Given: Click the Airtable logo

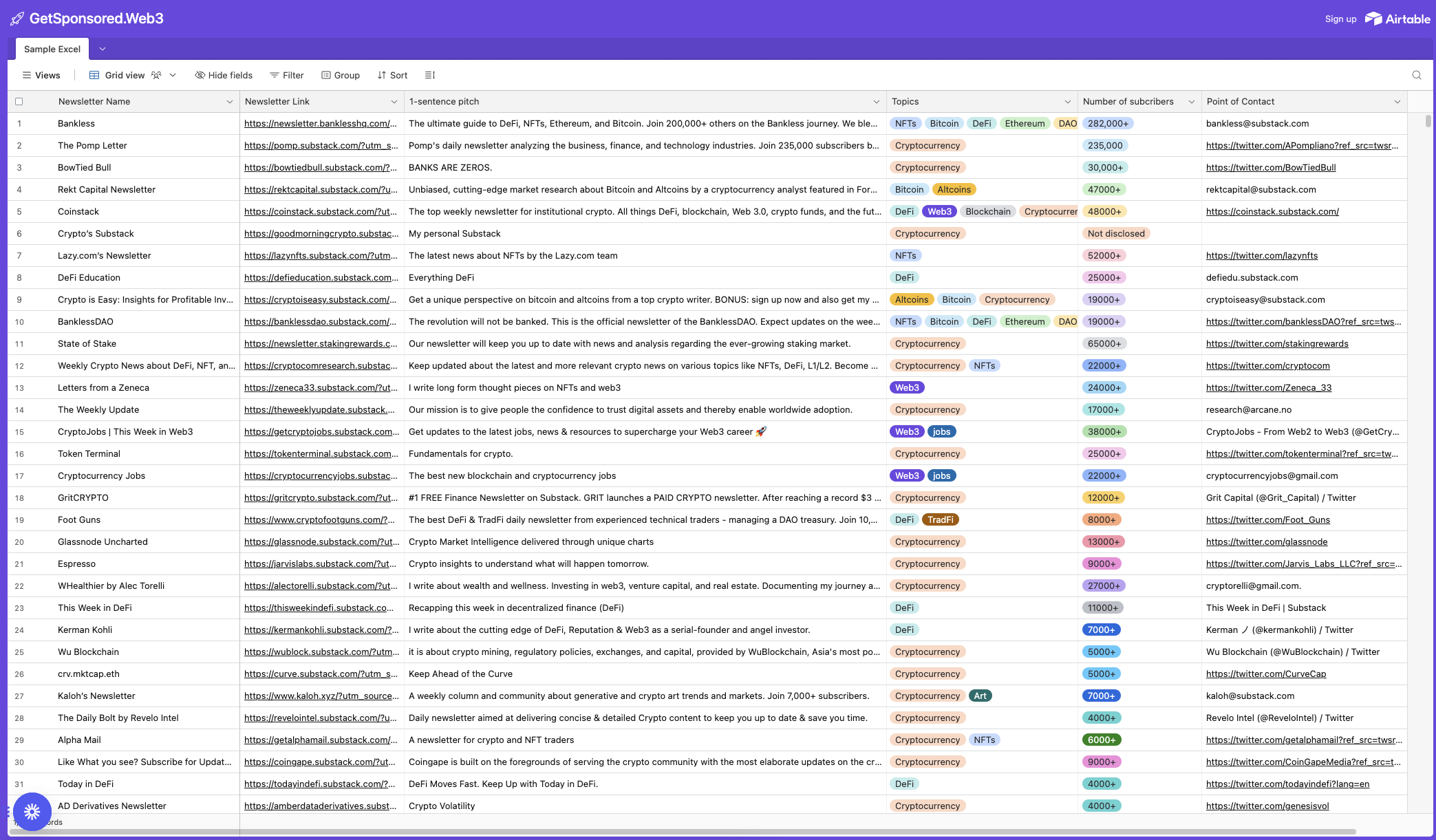Looking at the screenshot, I should click(x=1397, y=19).
